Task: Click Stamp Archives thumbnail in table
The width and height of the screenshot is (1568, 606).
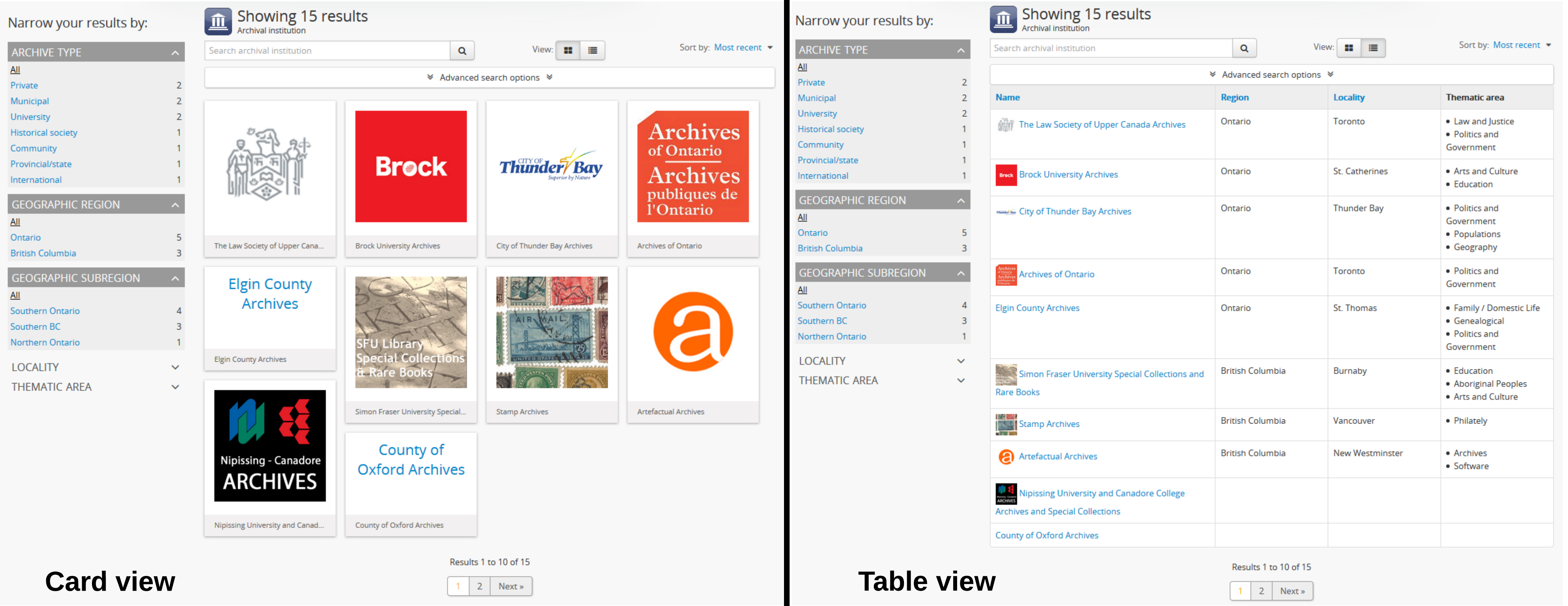Action: pyautogui.click(x=1006, y=424)
